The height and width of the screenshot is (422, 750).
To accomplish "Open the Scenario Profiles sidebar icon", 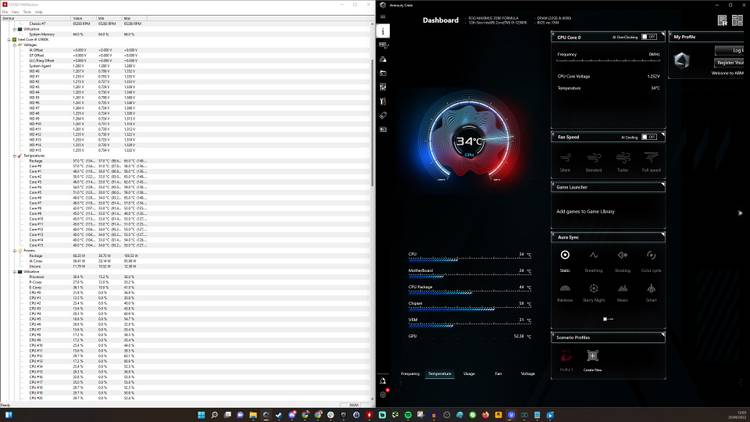I will pyautogui.click(x=383, y=87).
